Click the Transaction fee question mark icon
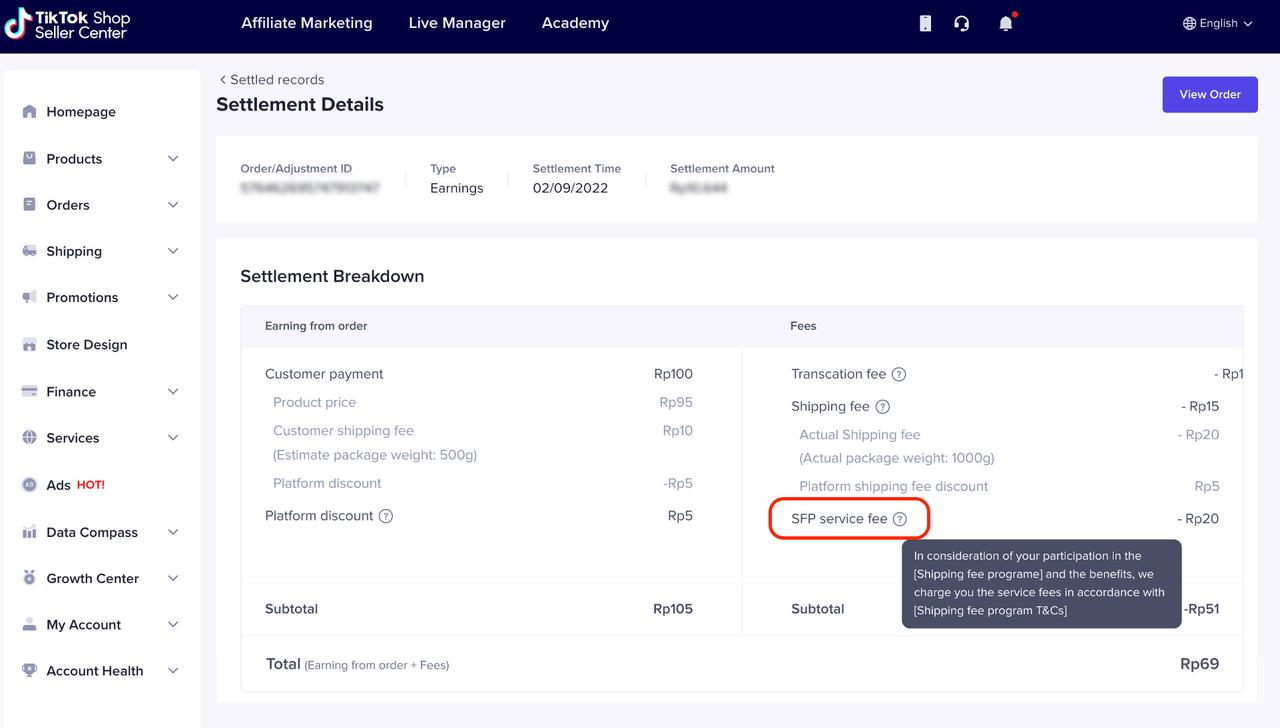The height and width of the screenshot is (728, 1280). [899, 374]
